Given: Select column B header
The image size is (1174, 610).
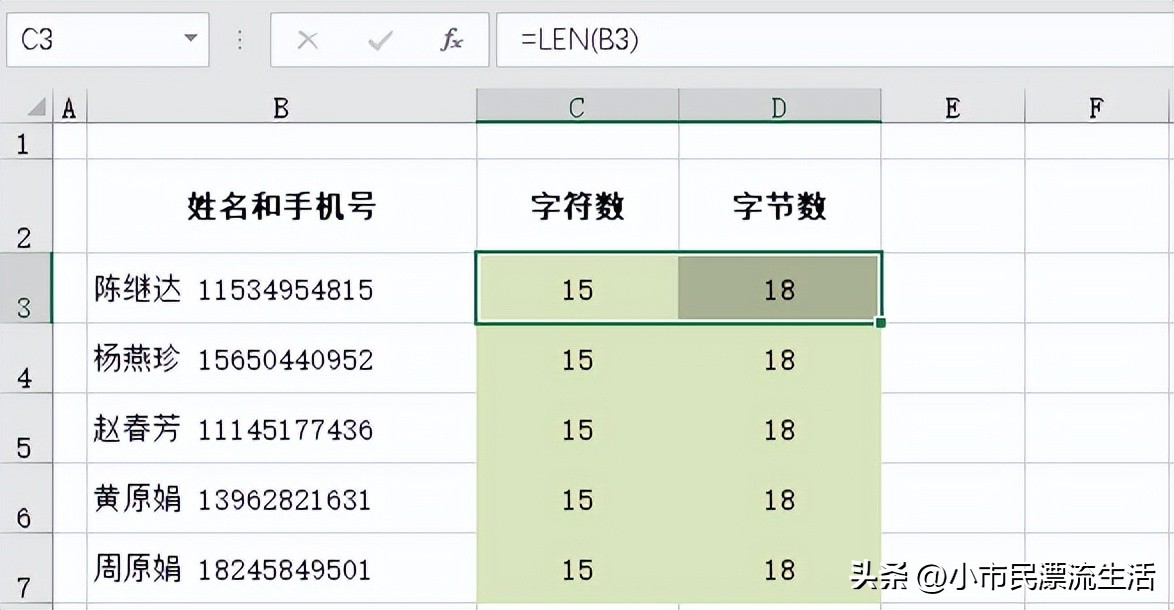Looking at the screenshot, I should 282,107.
